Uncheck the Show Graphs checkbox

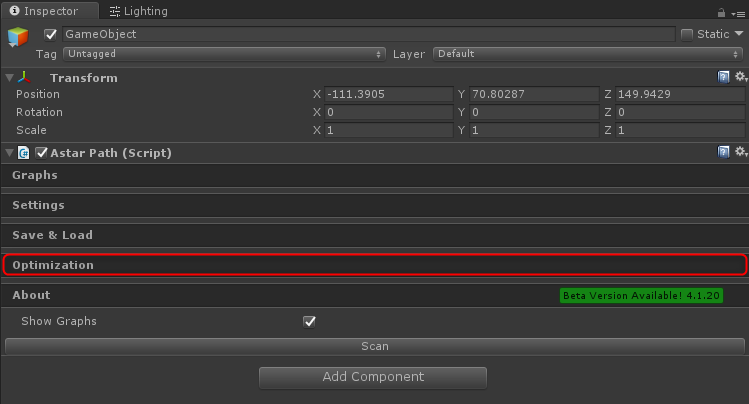[x=310, y=321]
